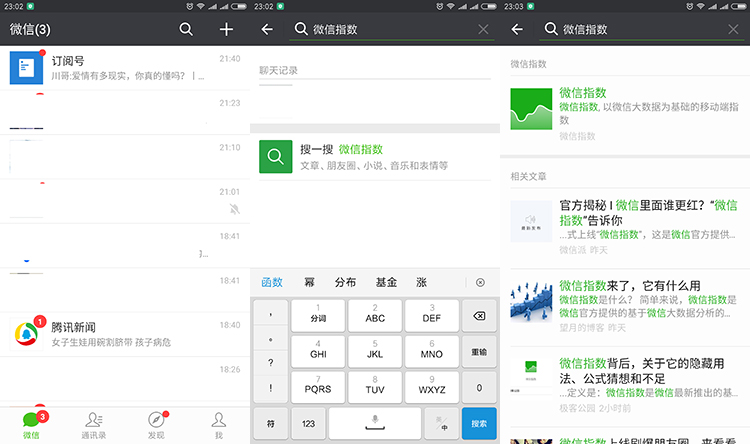The image size is (750, 444).
Task: Tap the TUV key on keypad
Action: click(375, 387)
